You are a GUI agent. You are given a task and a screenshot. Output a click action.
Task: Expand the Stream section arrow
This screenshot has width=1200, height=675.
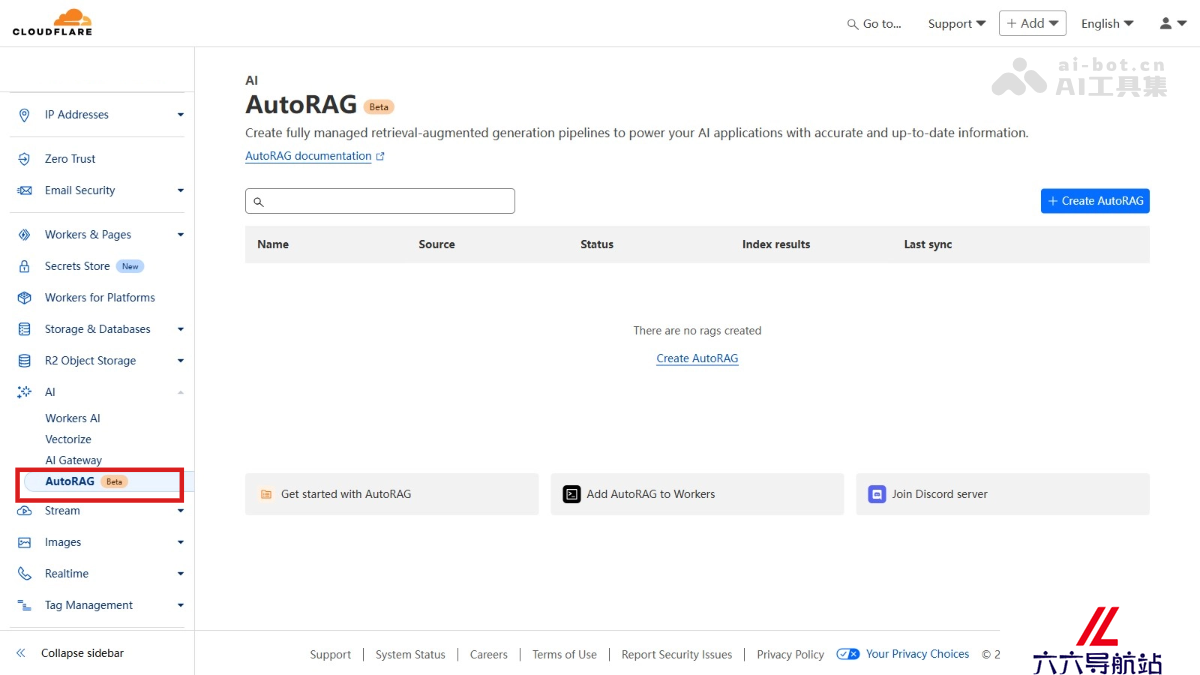coord(181,511)
